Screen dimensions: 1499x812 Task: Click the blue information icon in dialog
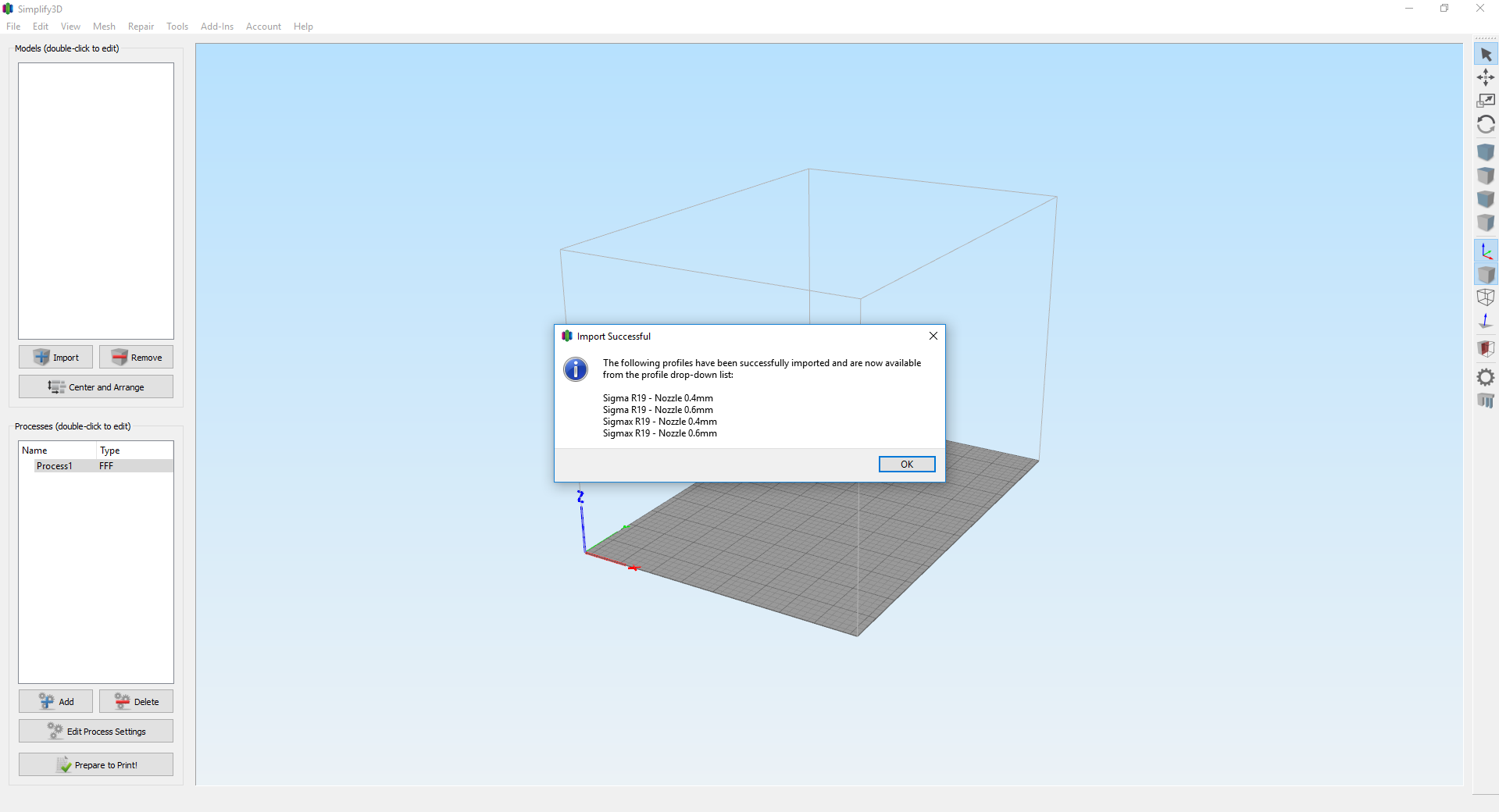click(x=576, y=369)
